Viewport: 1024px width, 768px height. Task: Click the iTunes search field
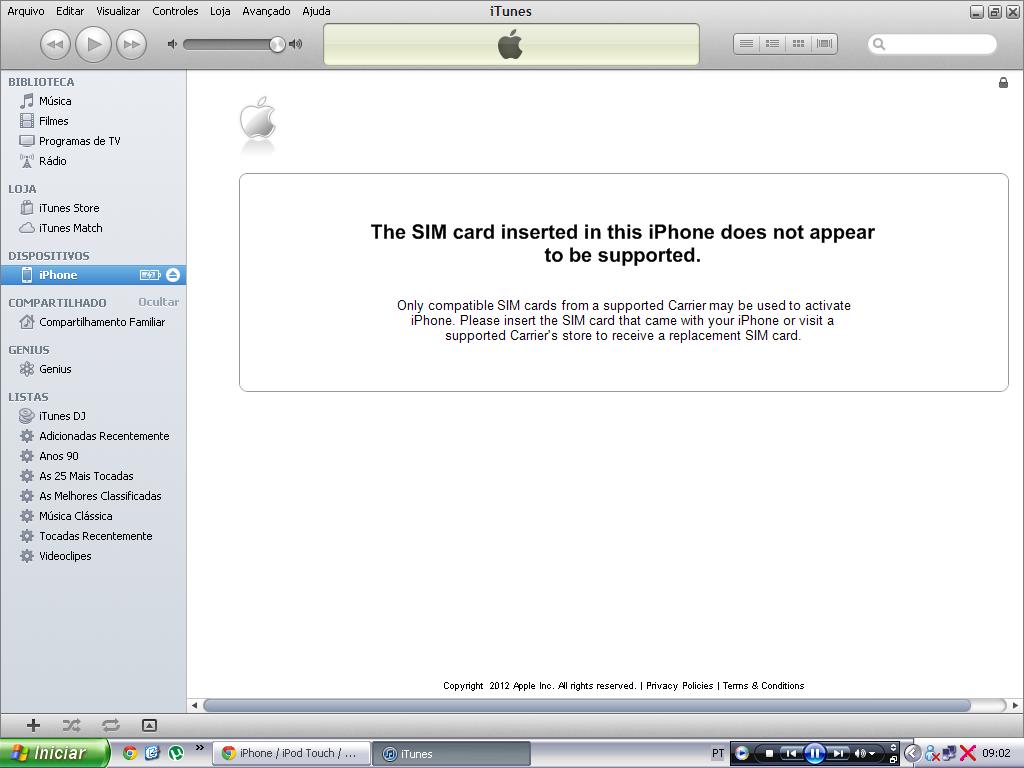[x=932, y=44]
